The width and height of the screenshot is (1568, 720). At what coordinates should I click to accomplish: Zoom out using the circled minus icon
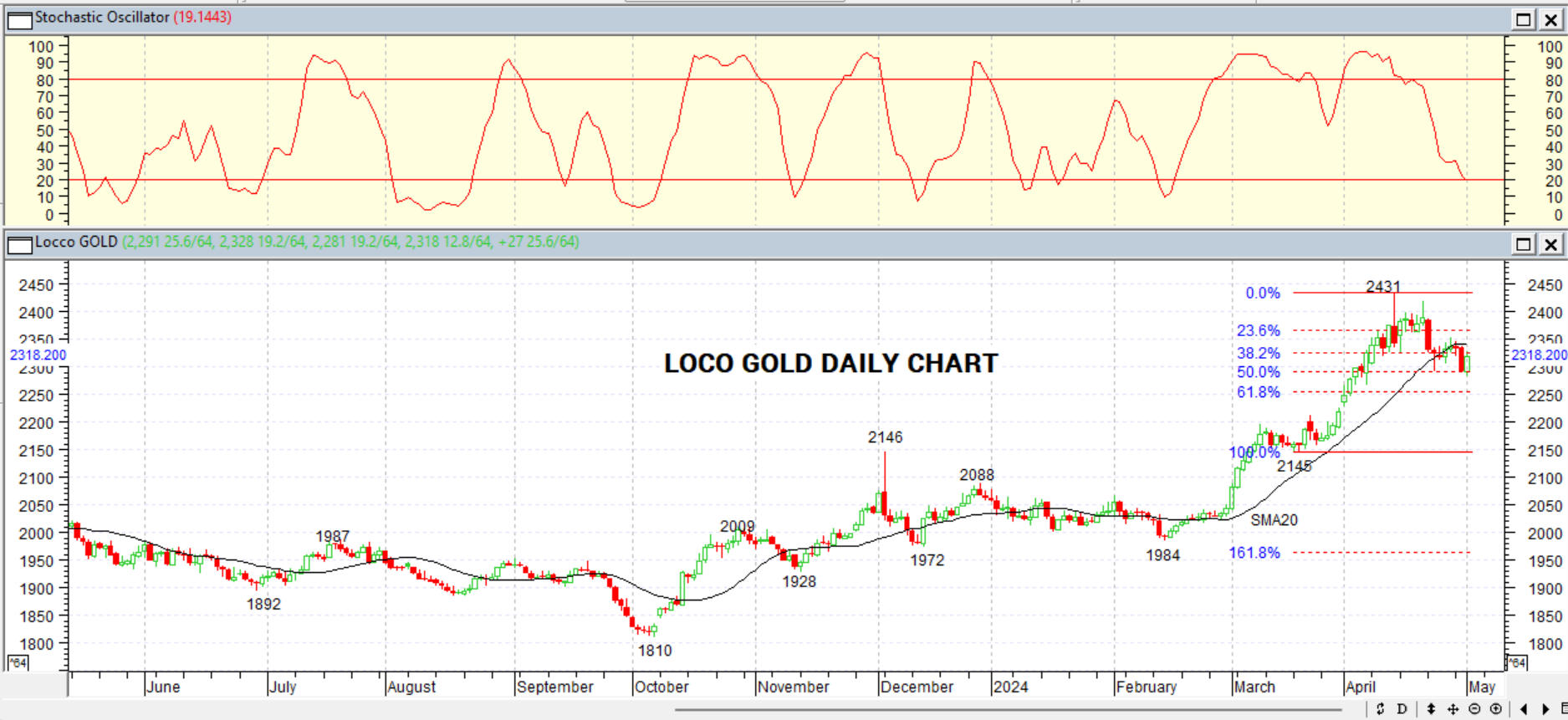pos(1474,709)
